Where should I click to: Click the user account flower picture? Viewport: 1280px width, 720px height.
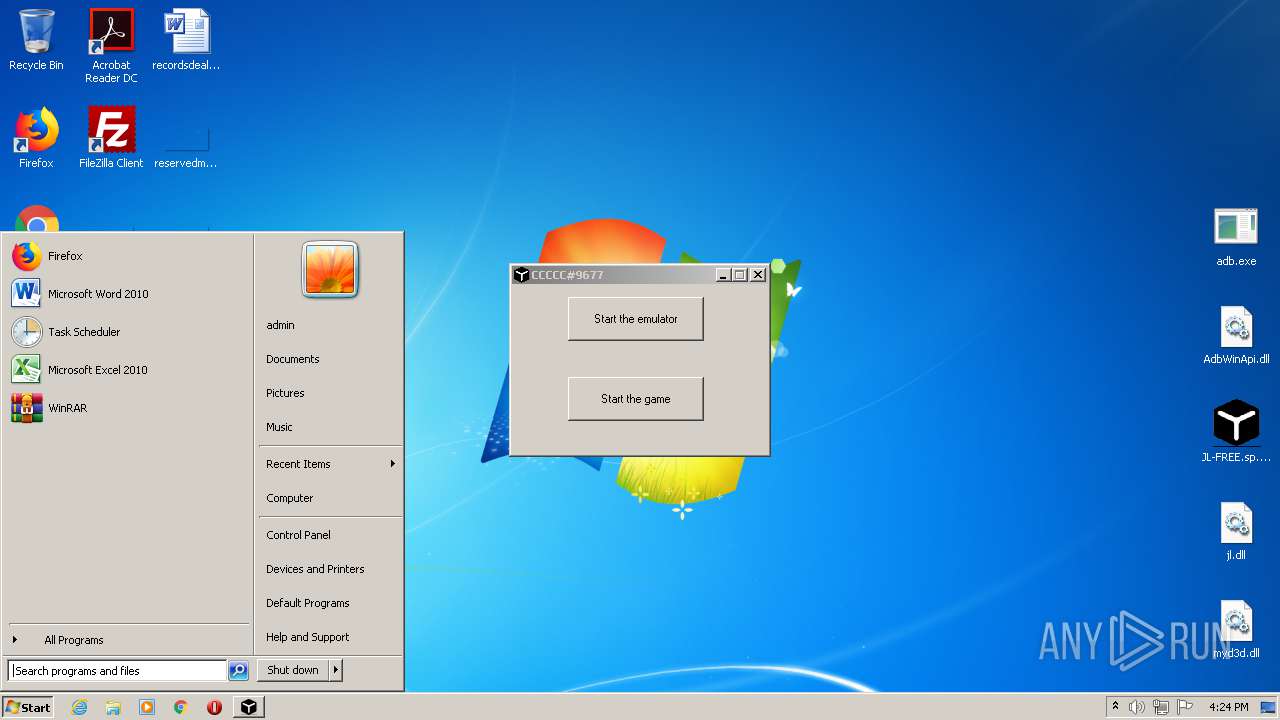tap(330, 270)
